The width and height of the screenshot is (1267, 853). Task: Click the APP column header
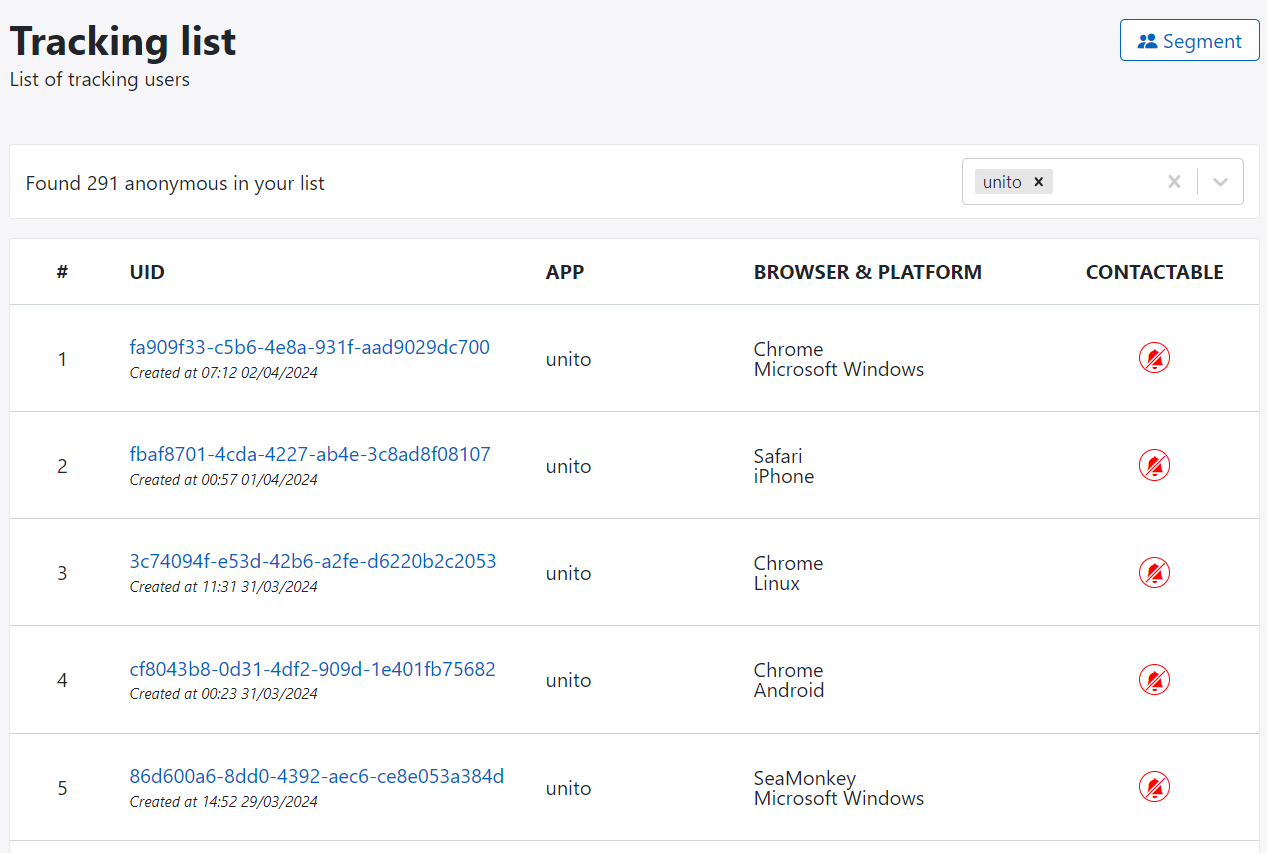(x=564, y=272)
